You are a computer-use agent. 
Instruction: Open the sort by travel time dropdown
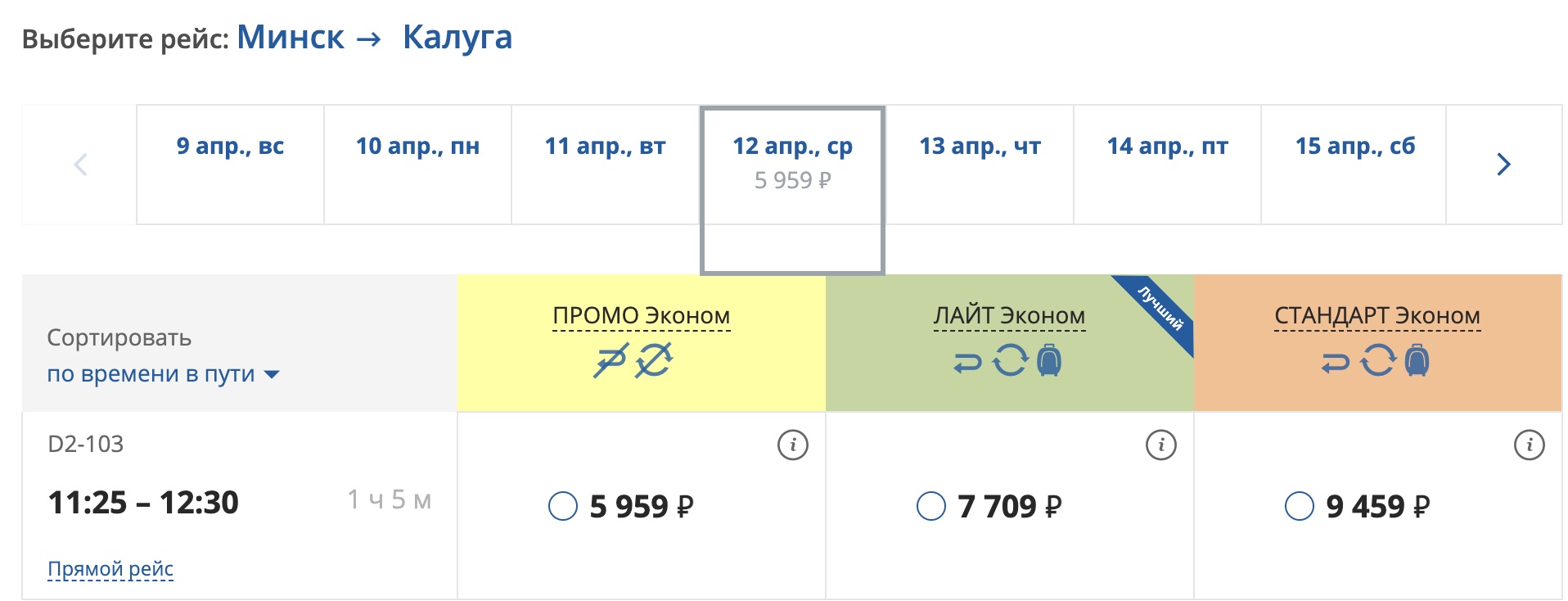click(x=163, y=374)
